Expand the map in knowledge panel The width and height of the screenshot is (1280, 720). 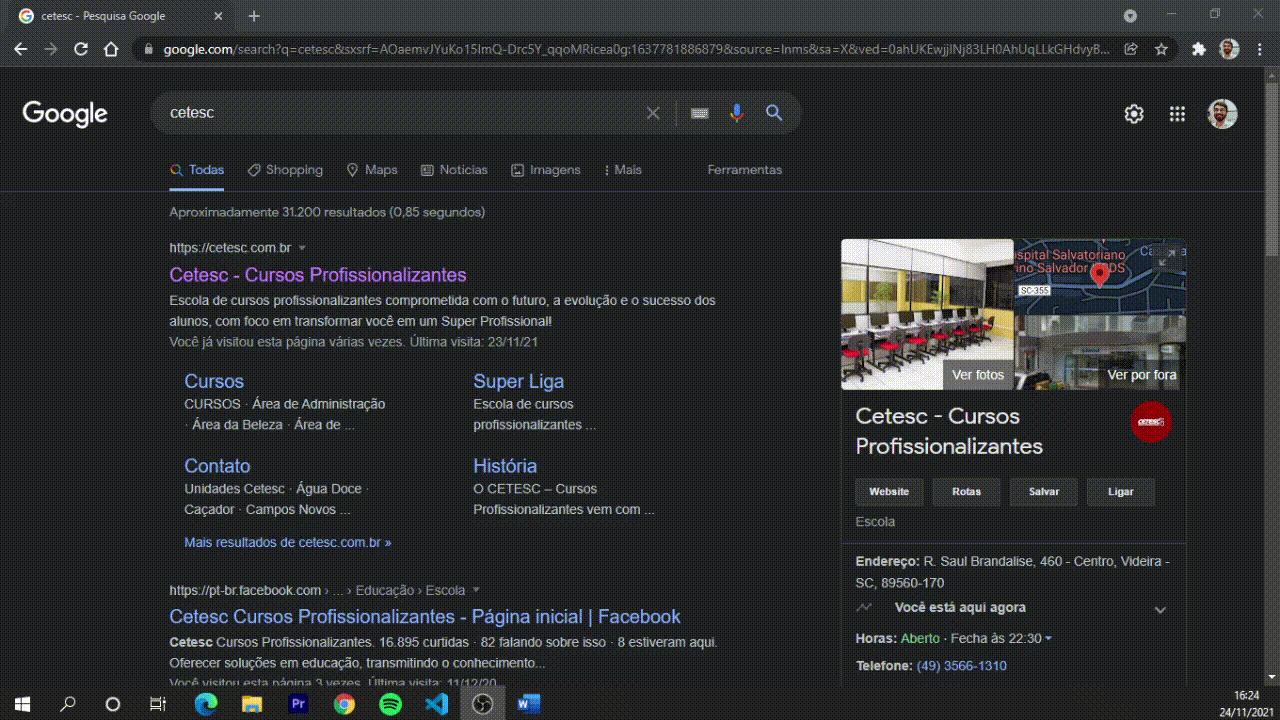[1167, 257]
